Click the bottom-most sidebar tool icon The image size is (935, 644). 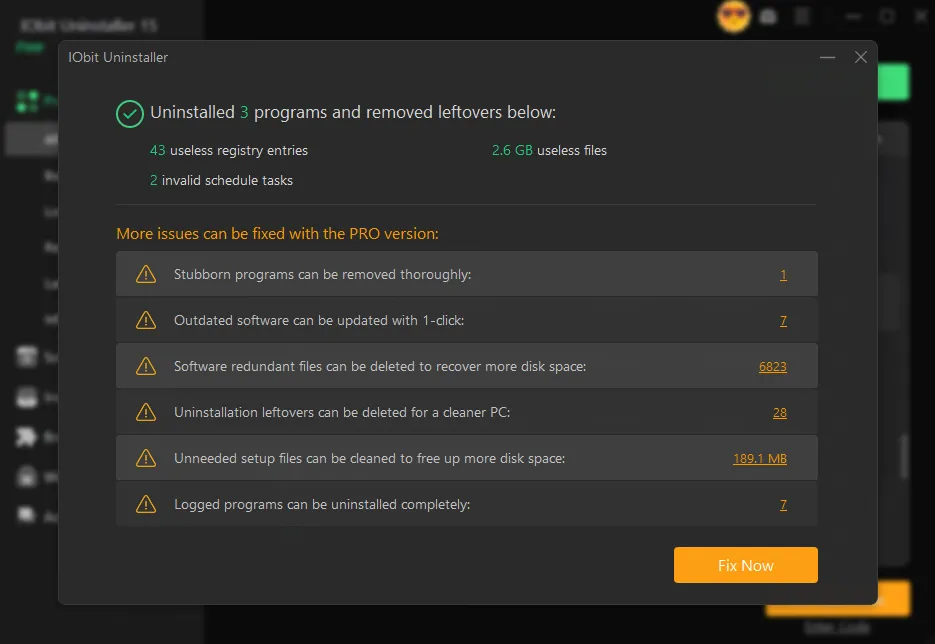point(25,515)
